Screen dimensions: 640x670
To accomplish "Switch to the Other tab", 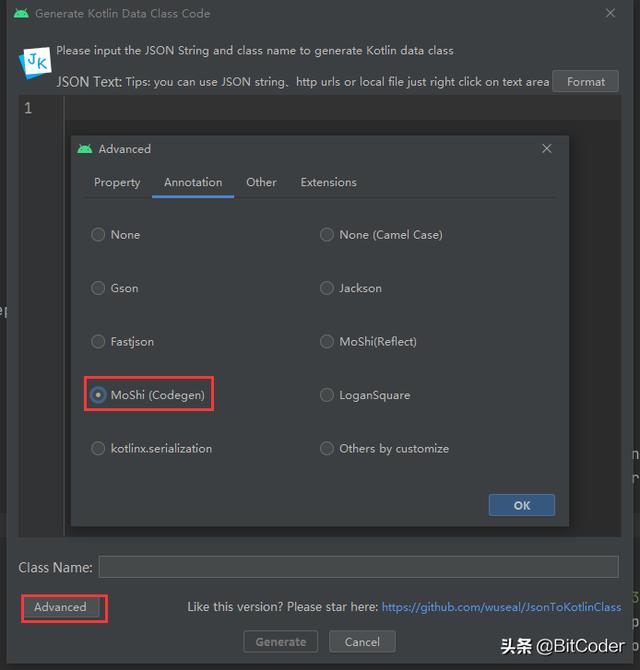I will [261, 182].
